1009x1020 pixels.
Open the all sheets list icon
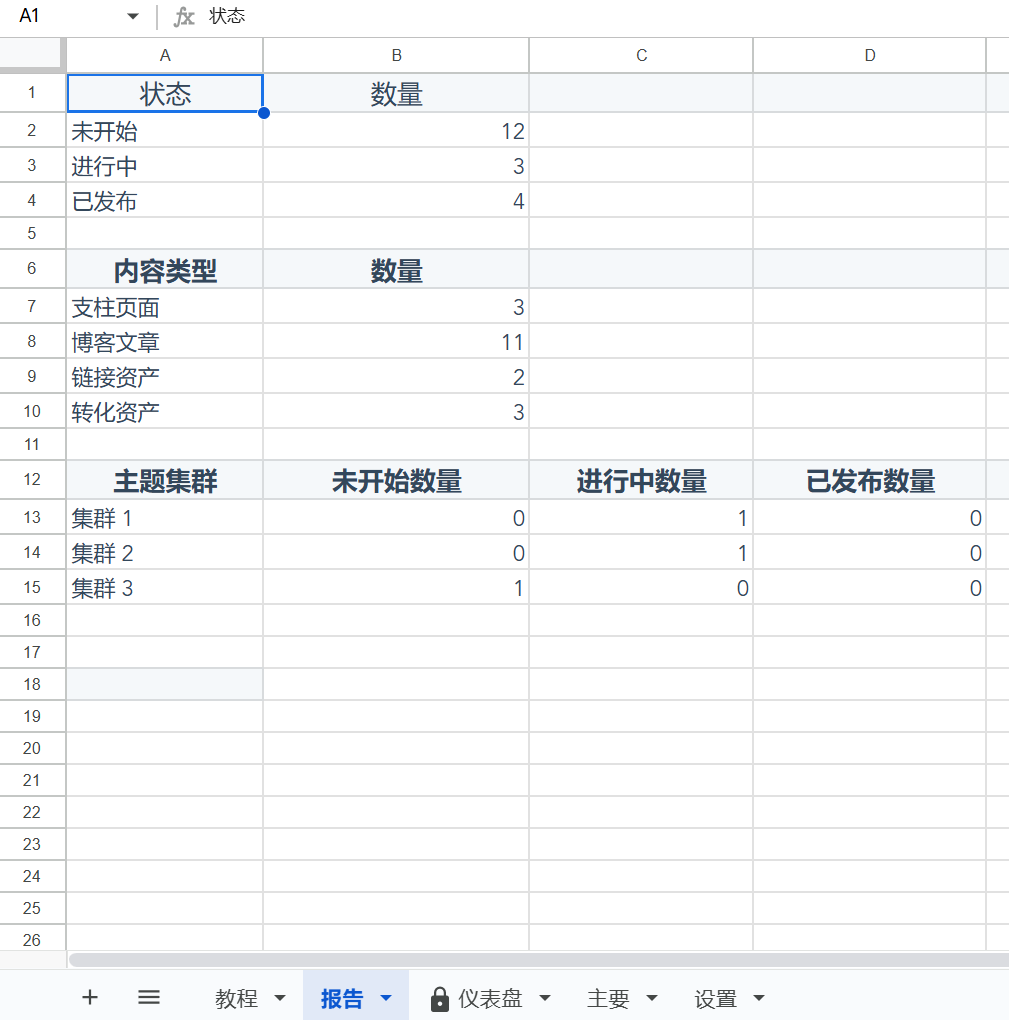(149, 997)
